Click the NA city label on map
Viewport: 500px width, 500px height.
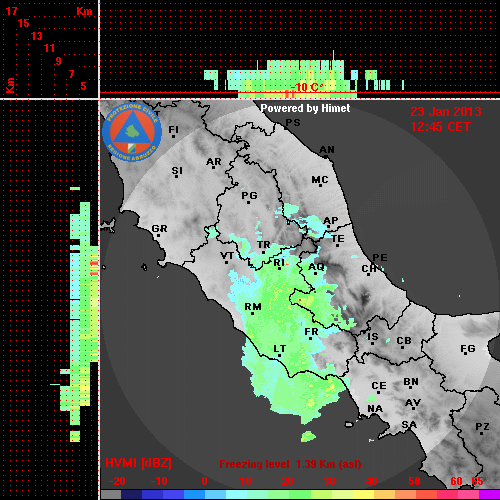pos(375,408)
